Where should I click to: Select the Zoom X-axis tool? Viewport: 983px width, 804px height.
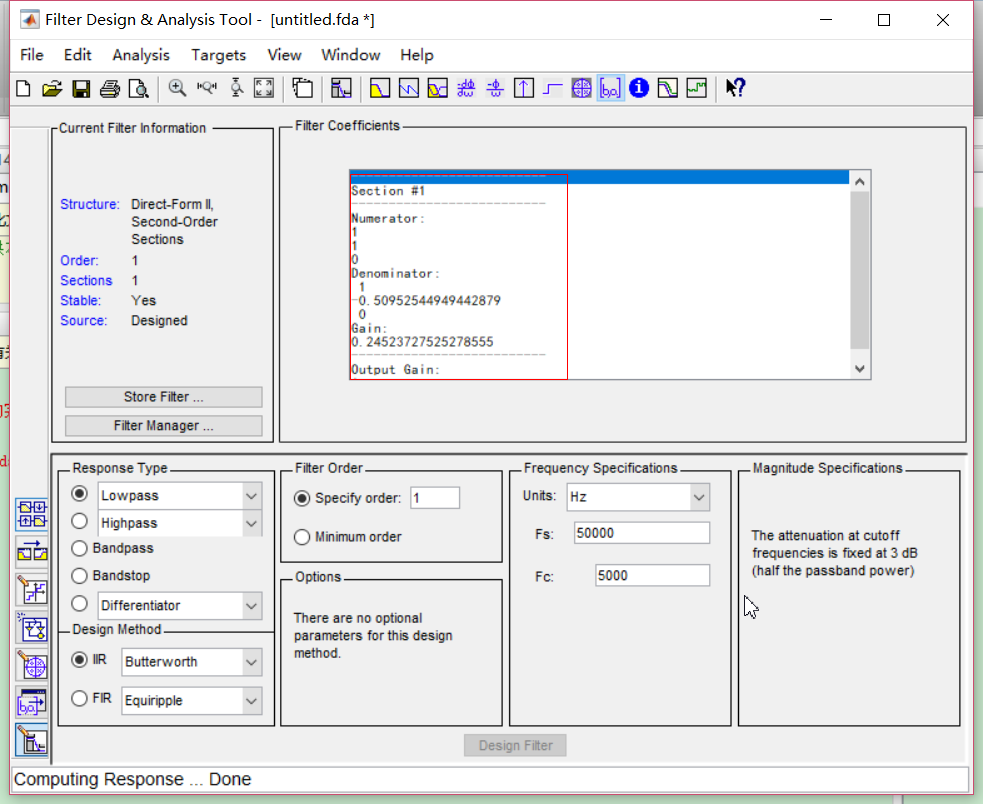pos(206,88)
